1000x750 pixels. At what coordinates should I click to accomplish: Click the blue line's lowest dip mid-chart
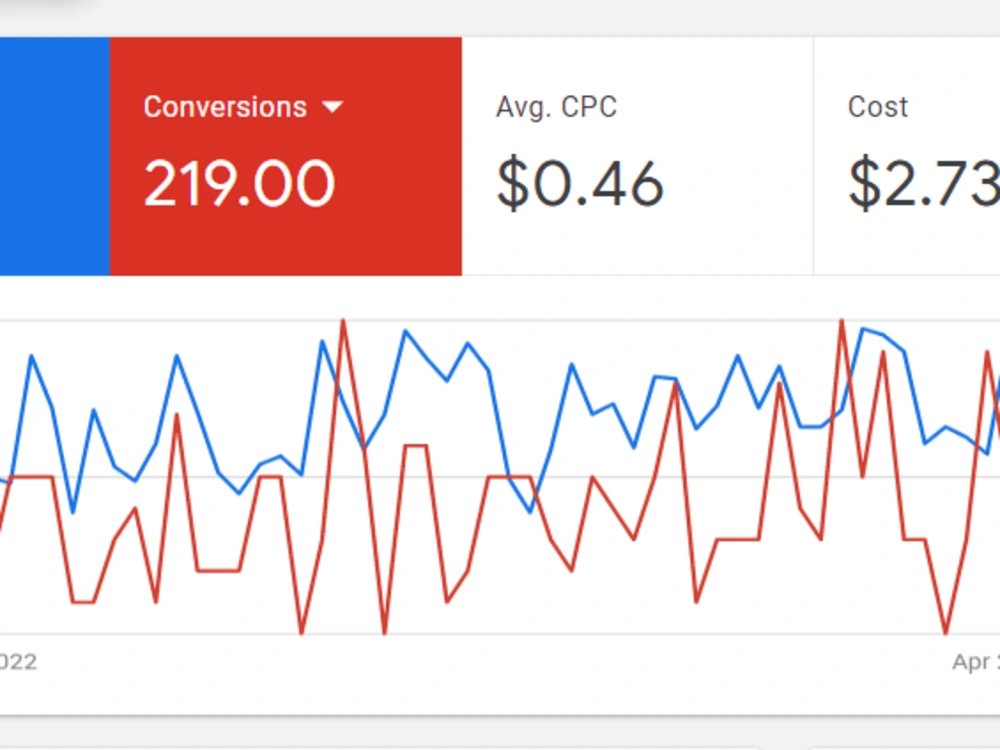point(530,511)
